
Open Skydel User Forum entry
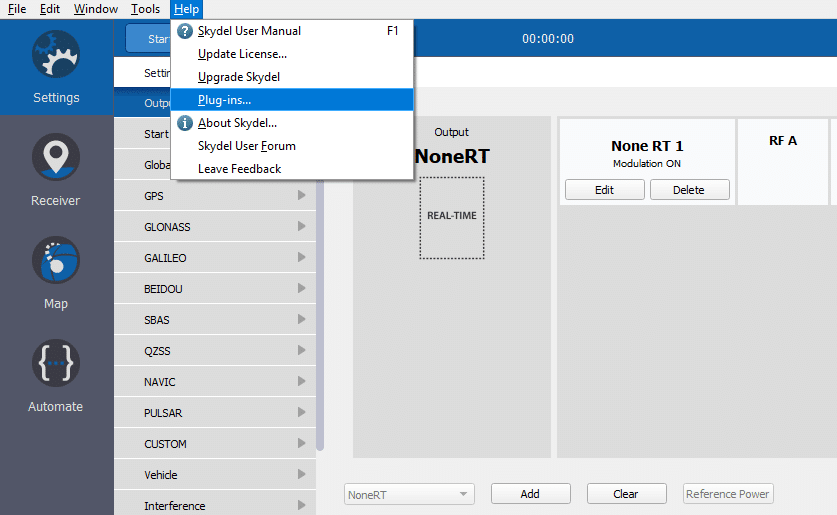tap(292, 146)
